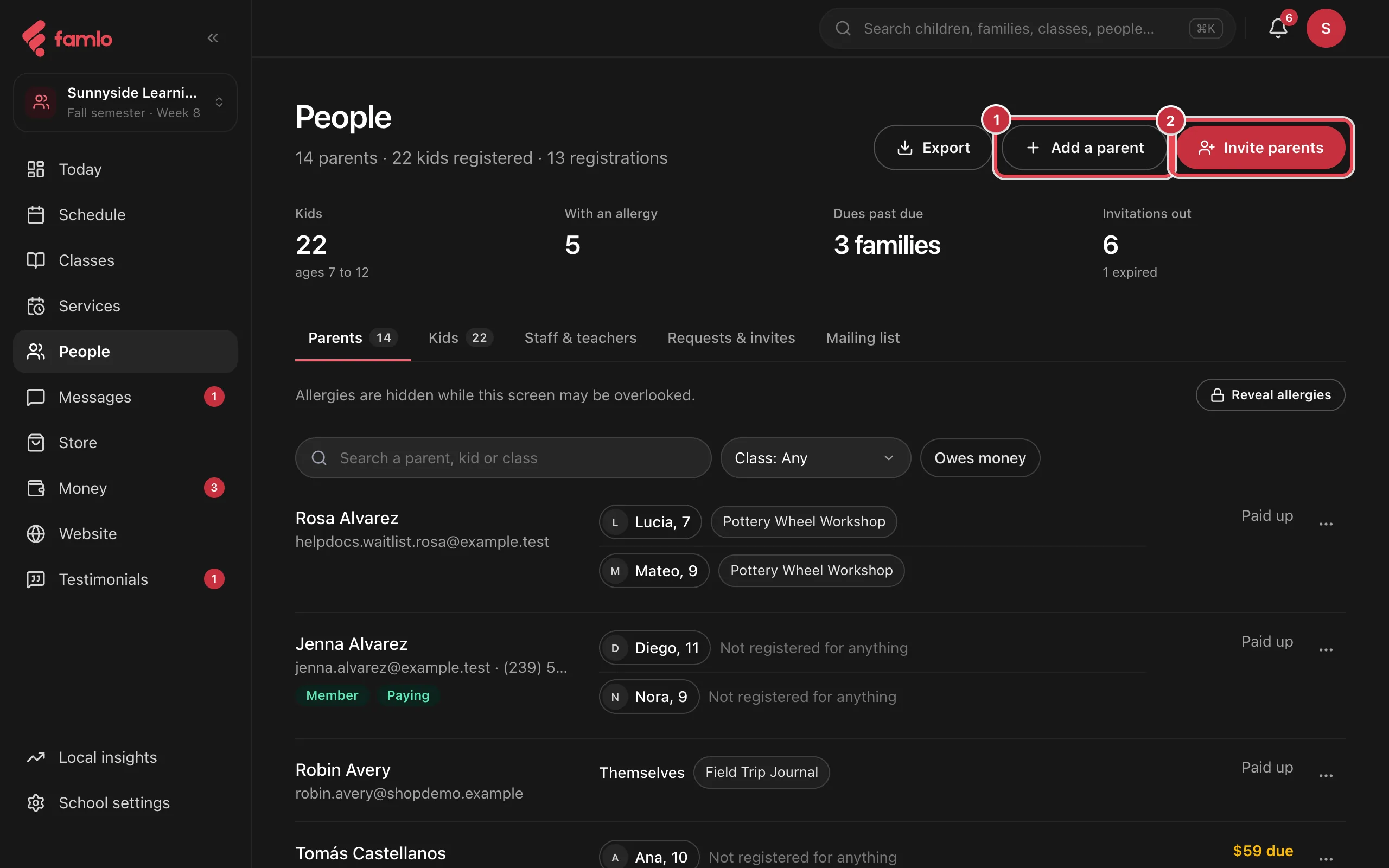Image resolution: width=1389 pixels, height=868 pixels.
Task: Open the Mailing list tab
Action: 863,337
